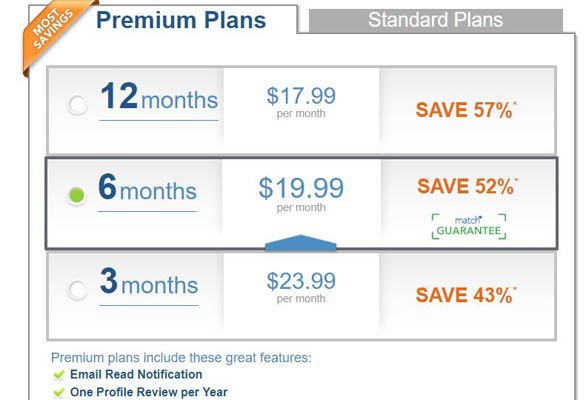Click the SAVE 43% label
The width and height of the screenshot is (586, 400).
466,295
